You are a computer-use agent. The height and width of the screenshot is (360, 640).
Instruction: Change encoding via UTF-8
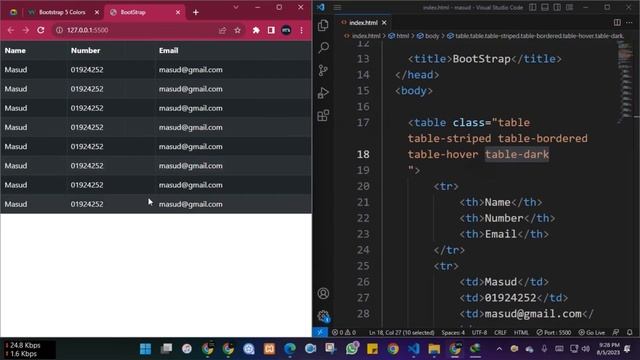[479, 332]
